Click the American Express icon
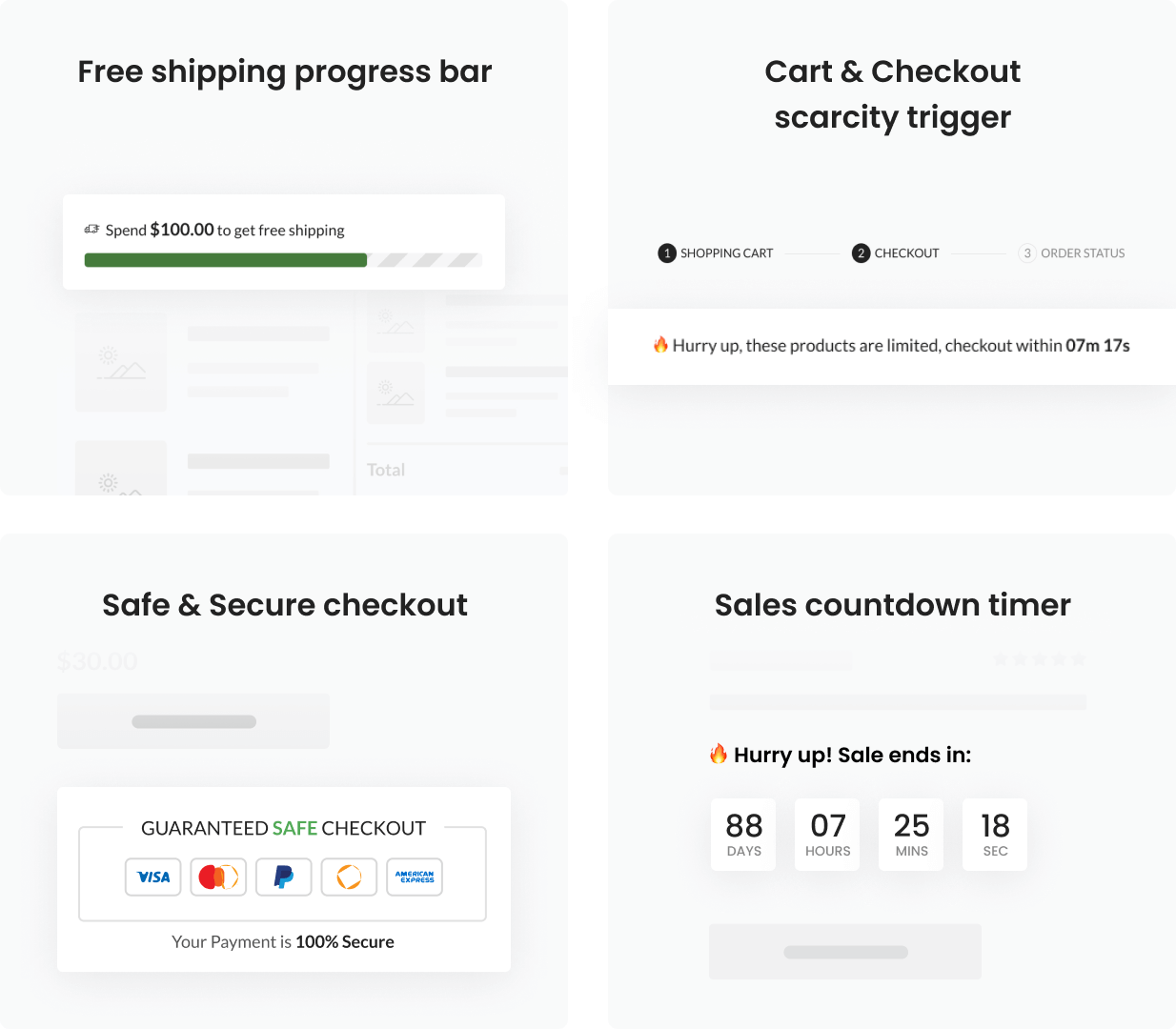Viewport: 1176px width, 1029px height. click(415, 877)
